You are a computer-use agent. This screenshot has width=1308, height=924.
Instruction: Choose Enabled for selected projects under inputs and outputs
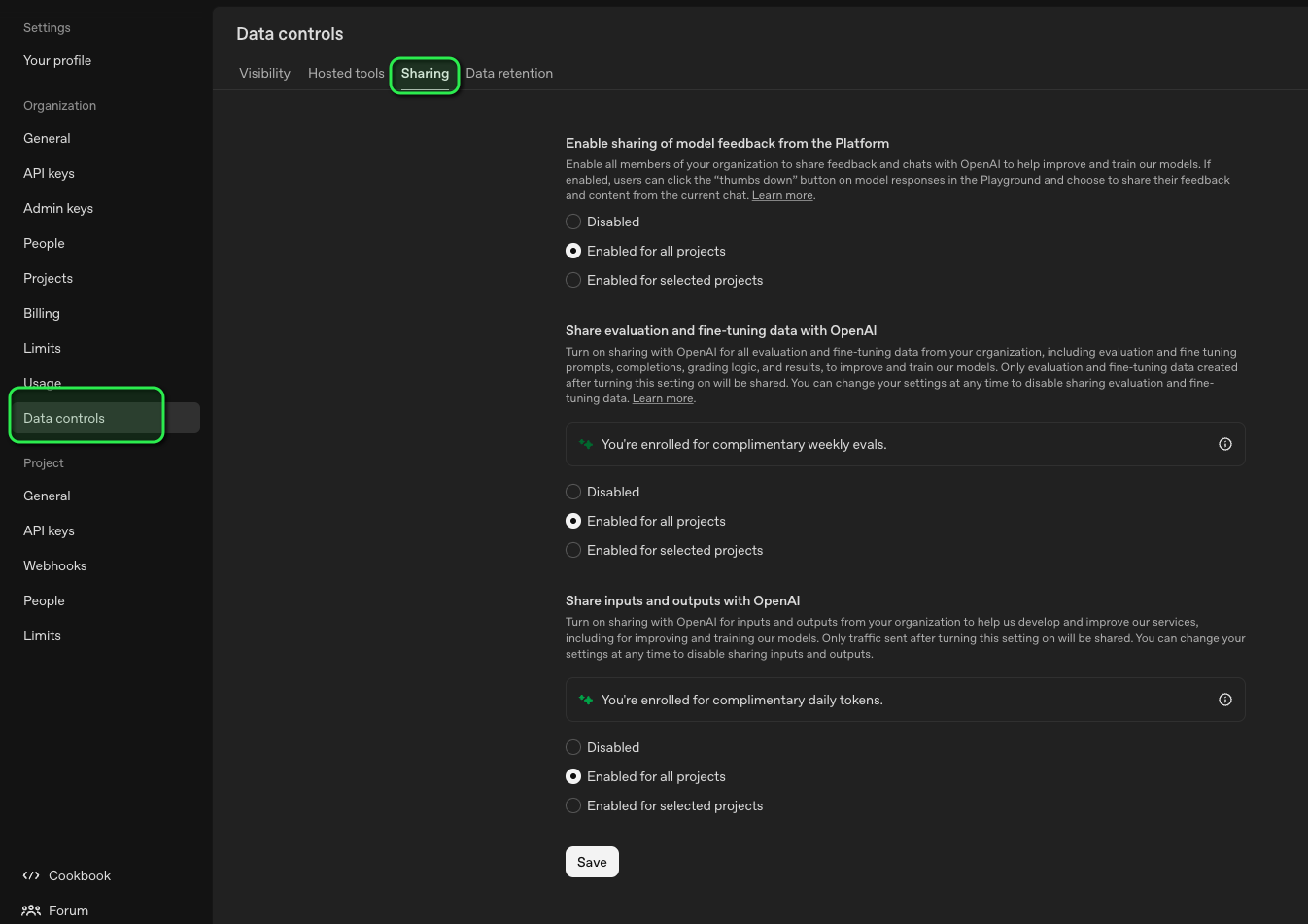pos(573,805)
